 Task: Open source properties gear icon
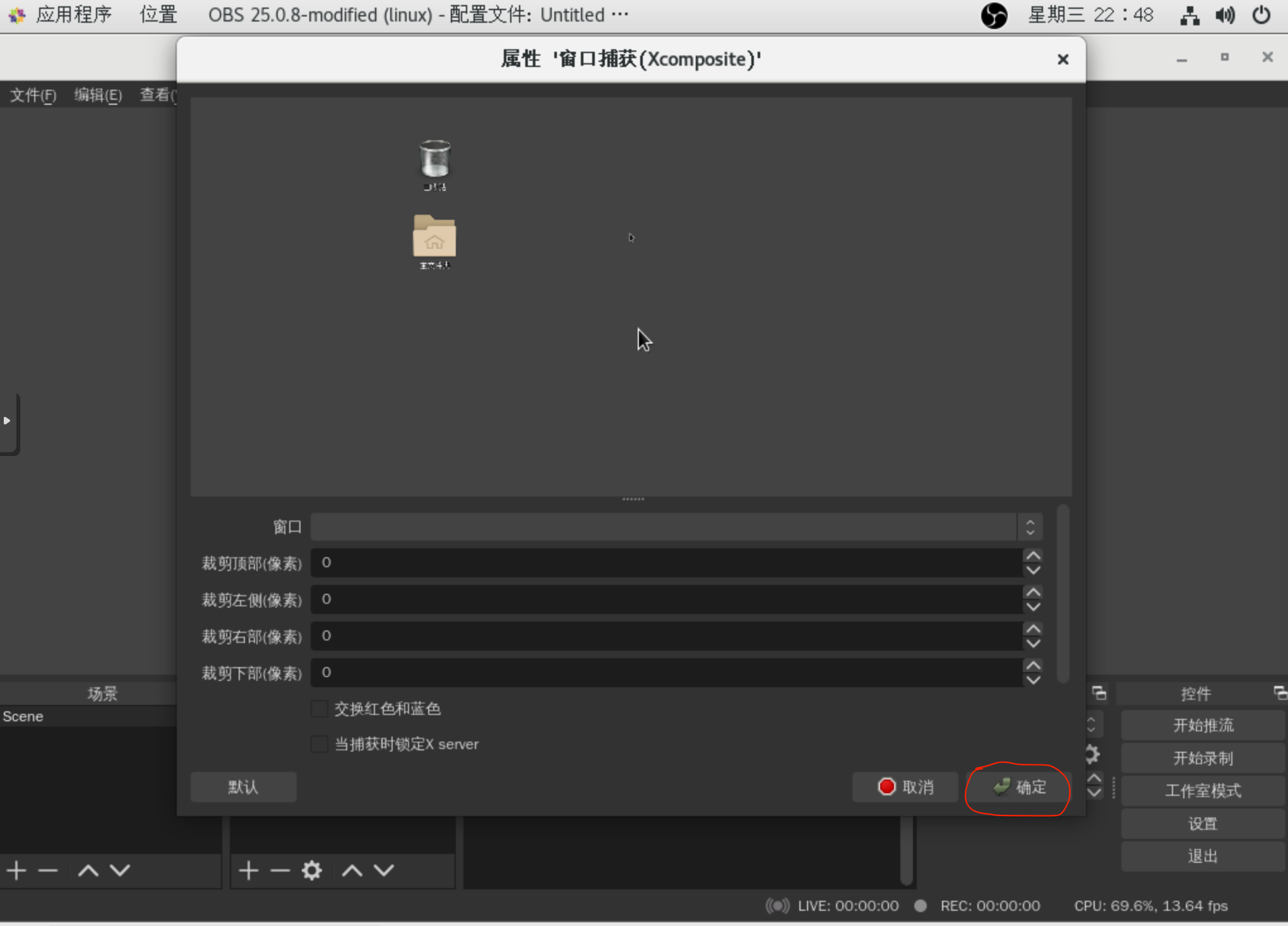tap(312, 870)
